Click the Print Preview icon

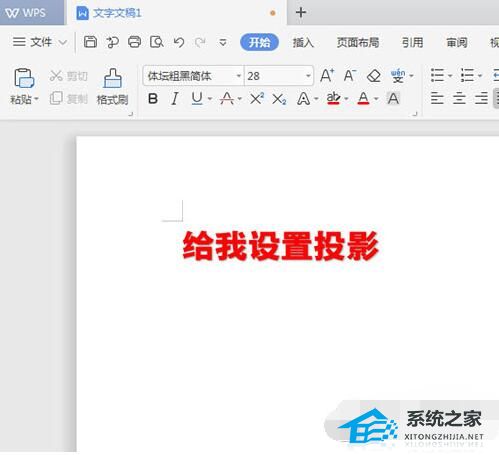click(157, 42)
